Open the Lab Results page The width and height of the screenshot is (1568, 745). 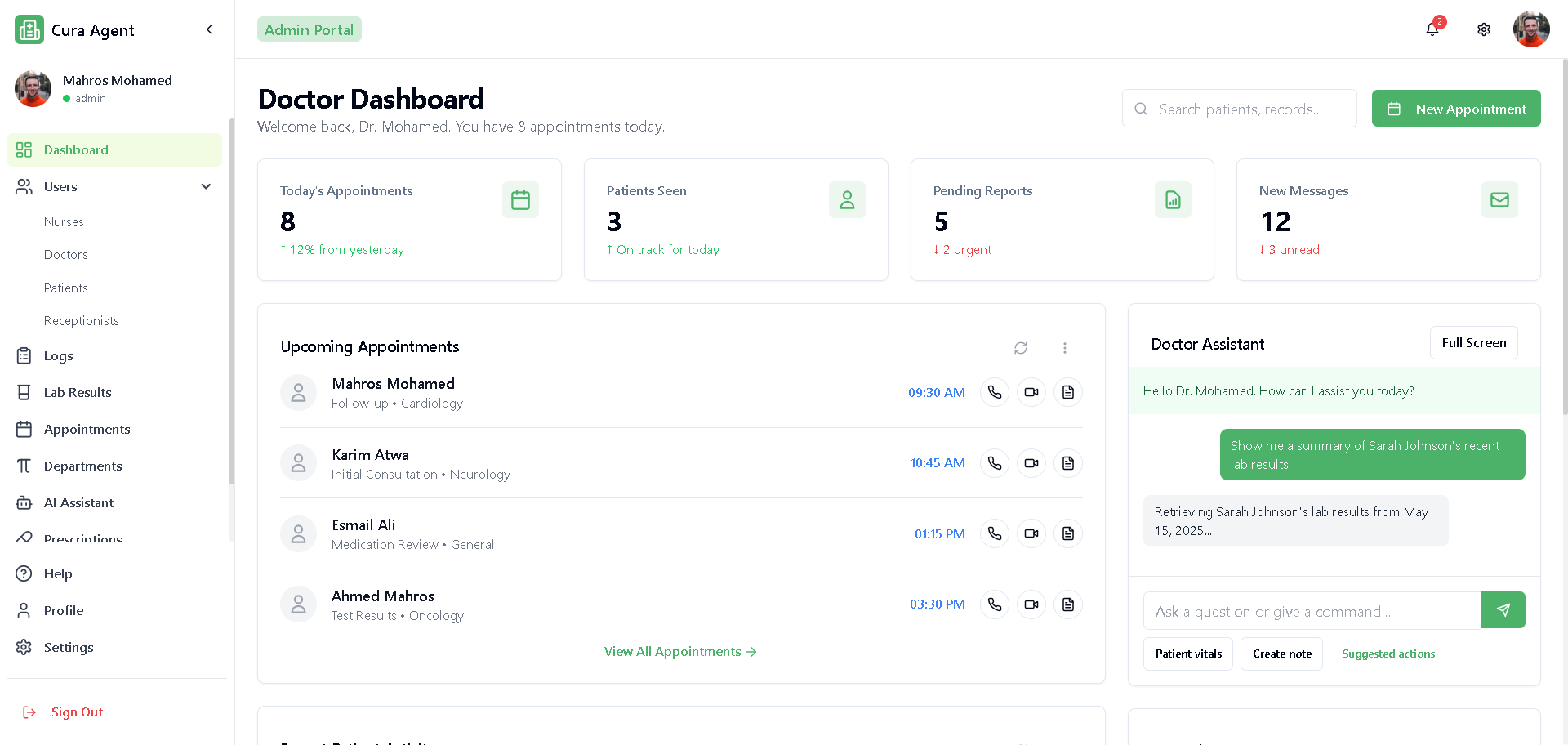point(78,392)
